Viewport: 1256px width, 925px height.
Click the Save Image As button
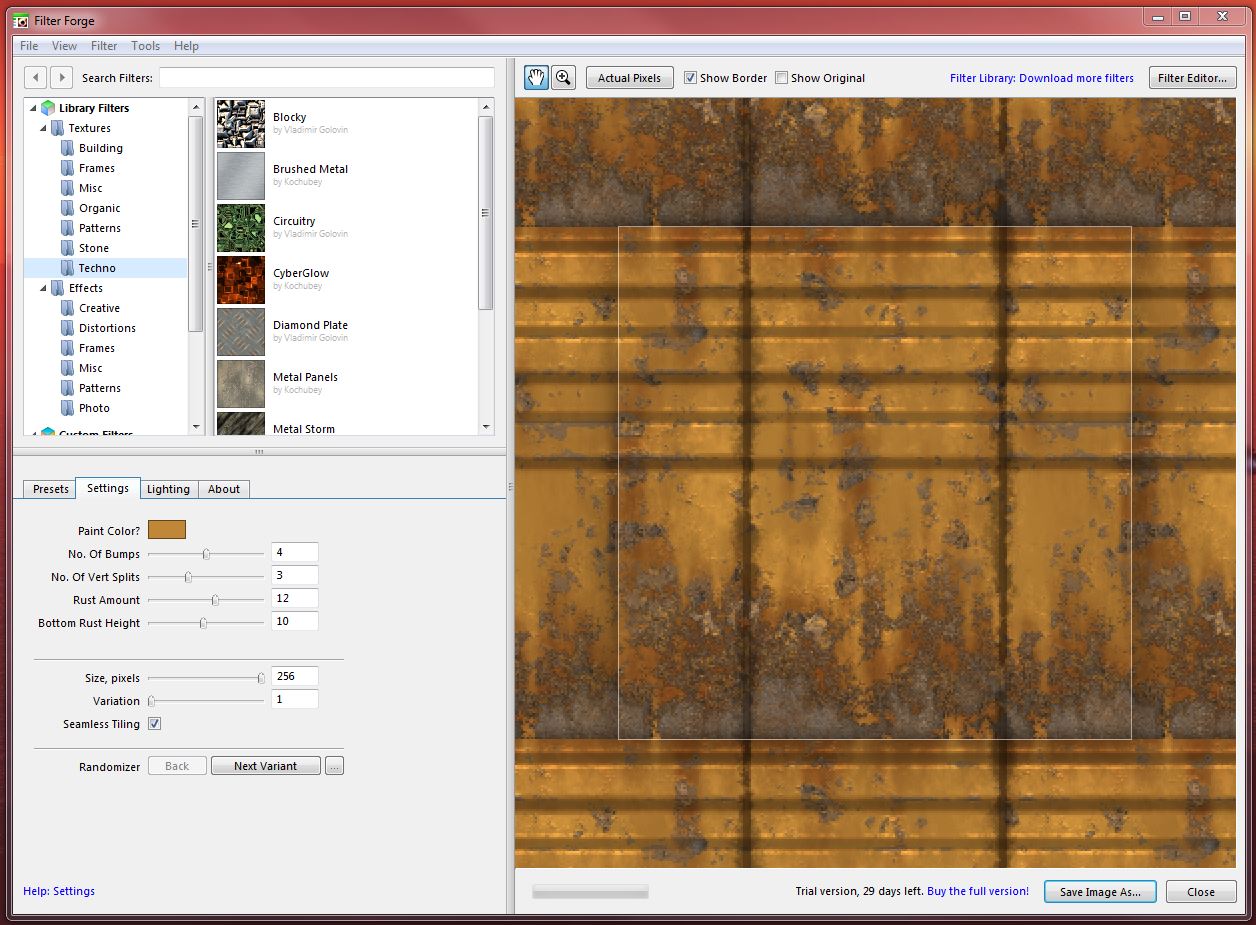(x=1100, y=892)
